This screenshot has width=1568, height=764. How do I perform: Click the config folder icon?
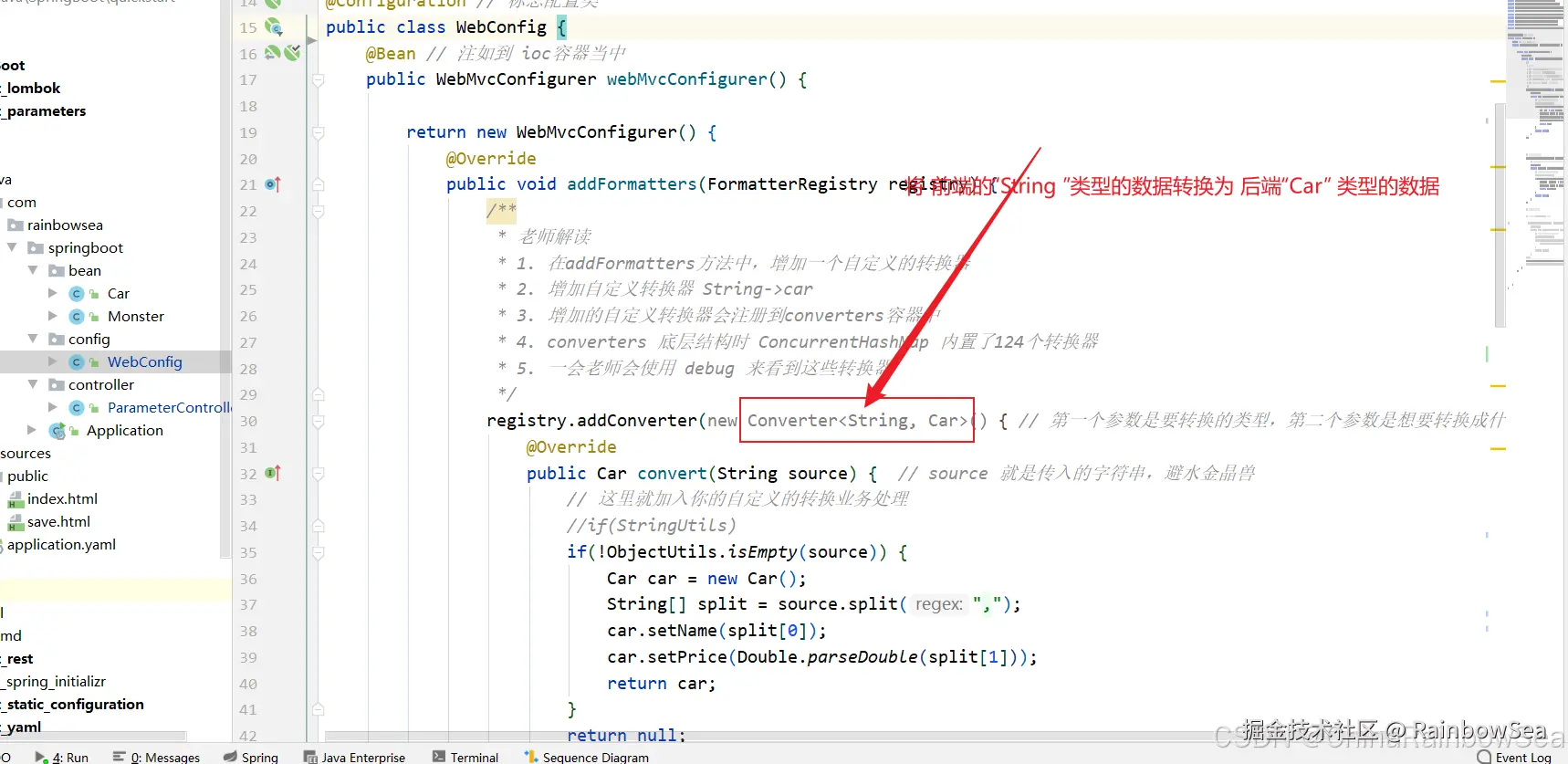coord(57,340)
